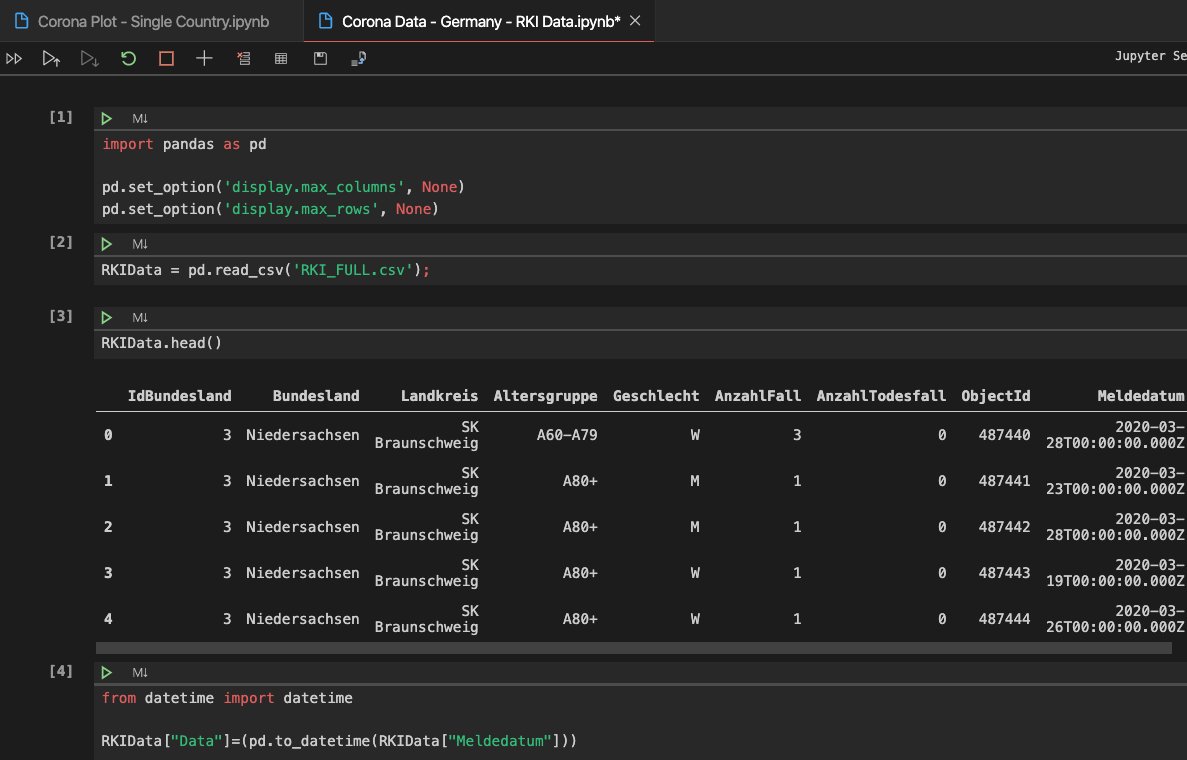Interrupt kernel execution with the stop icon

point(166,57)
